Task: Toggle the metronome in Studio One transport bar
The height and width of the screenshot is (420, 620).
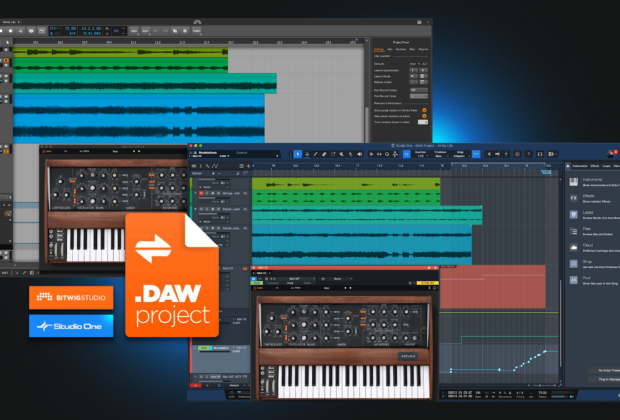Action: pos(510,392)
